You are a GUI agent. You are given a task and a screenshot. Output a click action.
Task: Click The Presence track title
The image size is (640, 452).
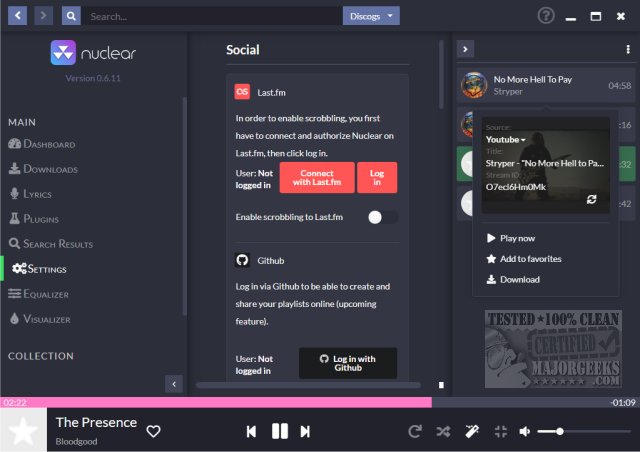click(96, 422)
